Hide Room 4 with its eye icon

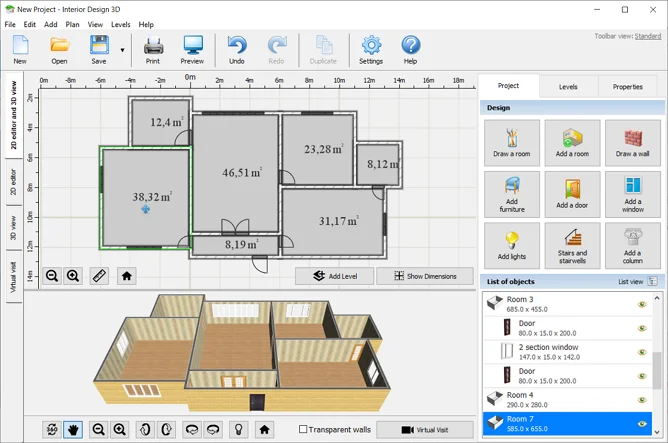tap(642, 400)
